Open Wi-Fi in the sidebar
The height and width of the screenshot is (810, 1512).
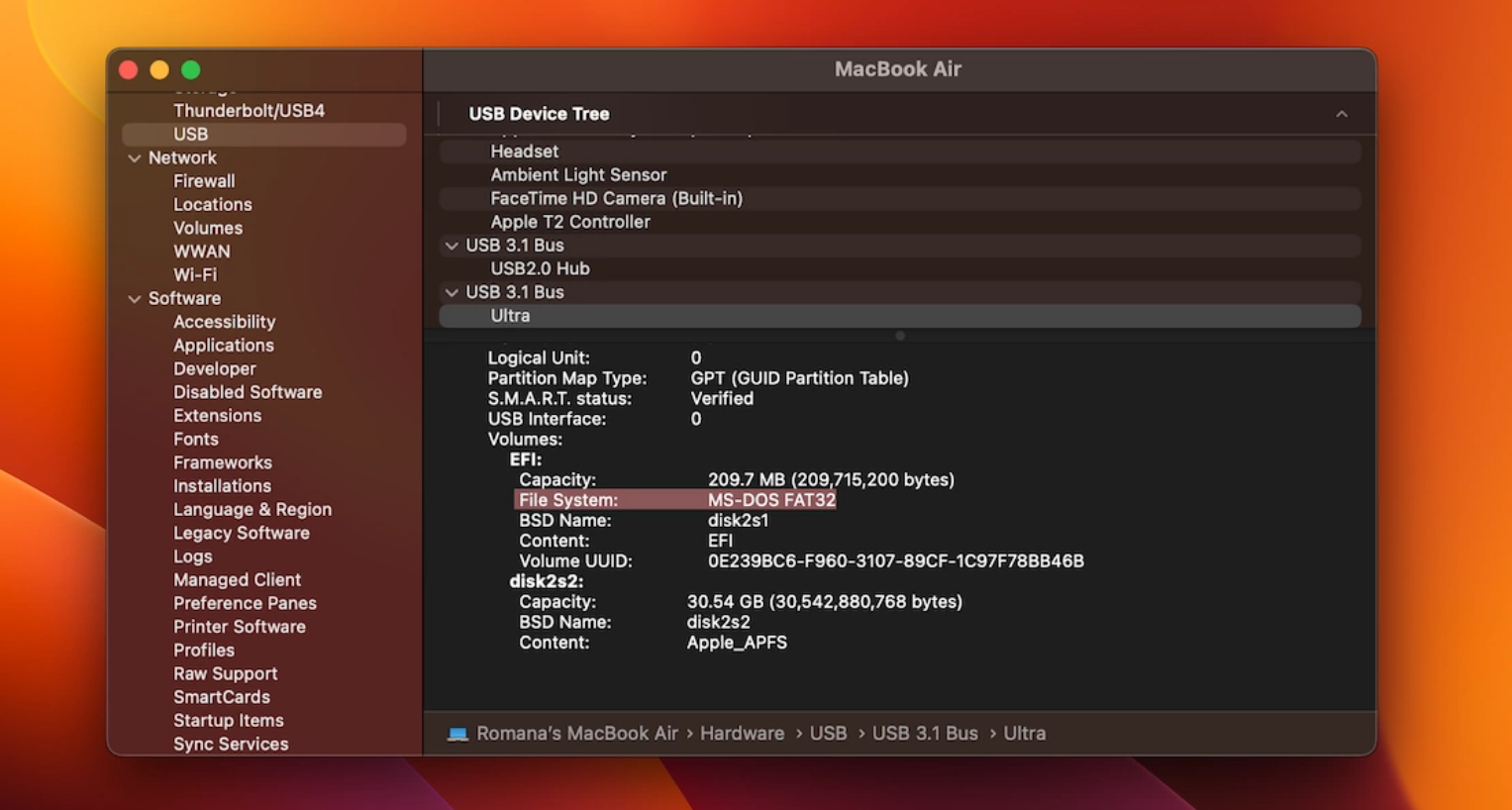point(195,275)
